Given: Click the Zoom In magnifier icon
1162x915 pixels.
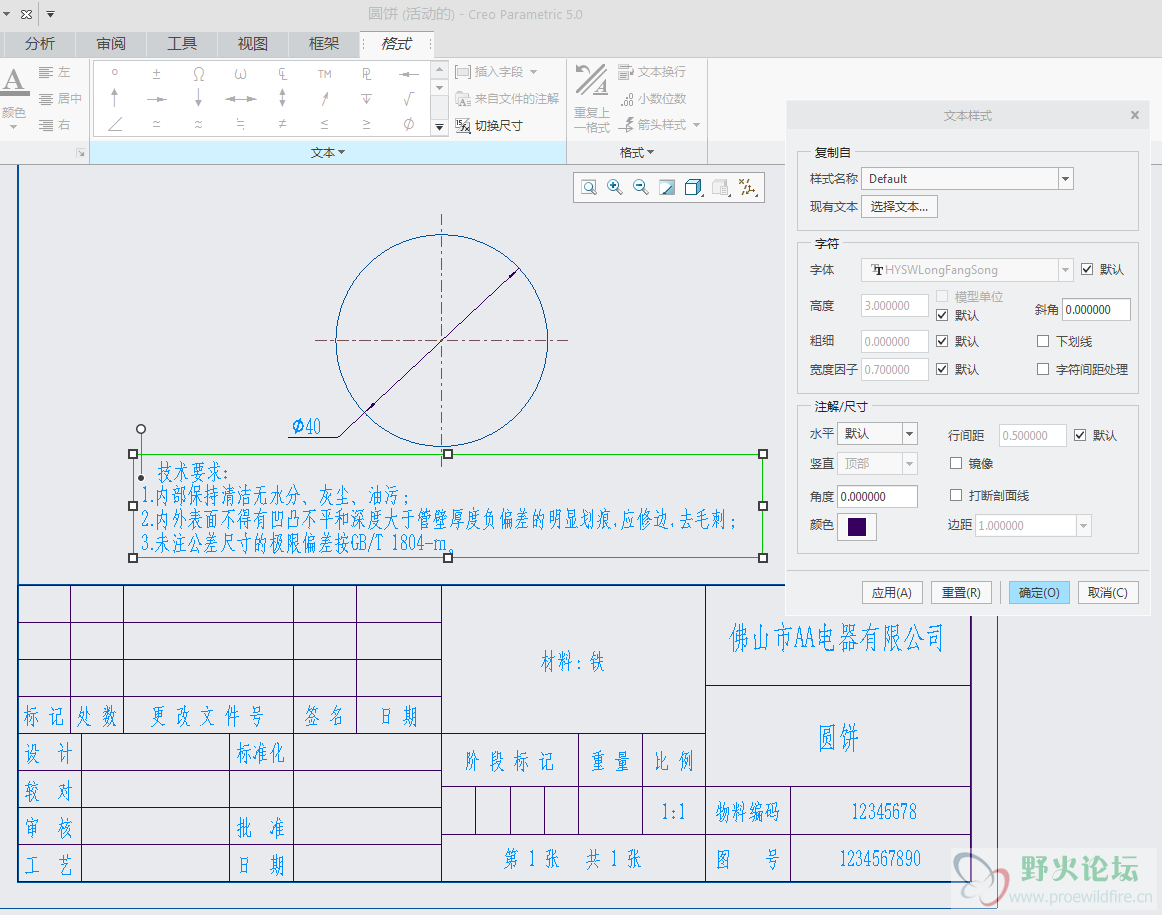Looking at the screenshot, I should pyautogui.click(x=614, y=187).
